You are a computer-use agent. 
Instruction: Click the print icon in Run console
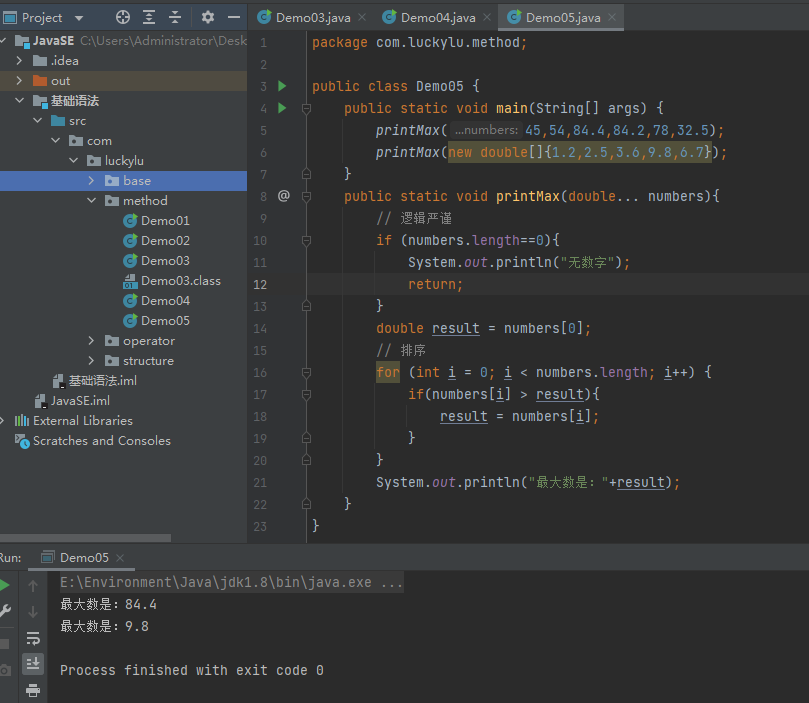point(33,690)
